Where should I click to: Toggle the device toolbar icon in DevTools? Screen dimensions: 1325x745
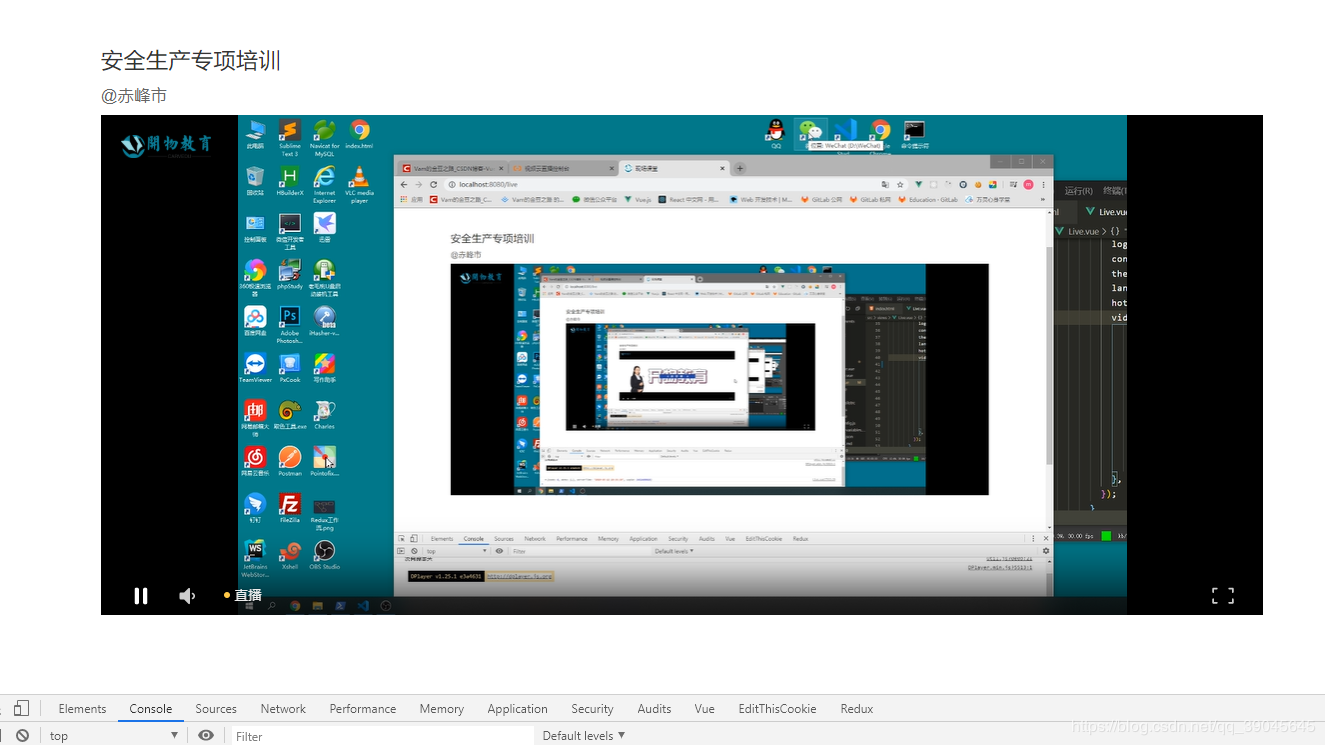[22, 708]
